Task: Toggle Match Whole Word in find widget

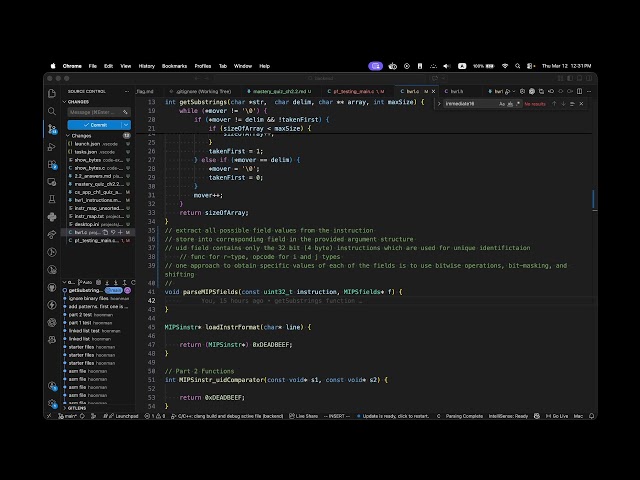Action: click(510, 104)
